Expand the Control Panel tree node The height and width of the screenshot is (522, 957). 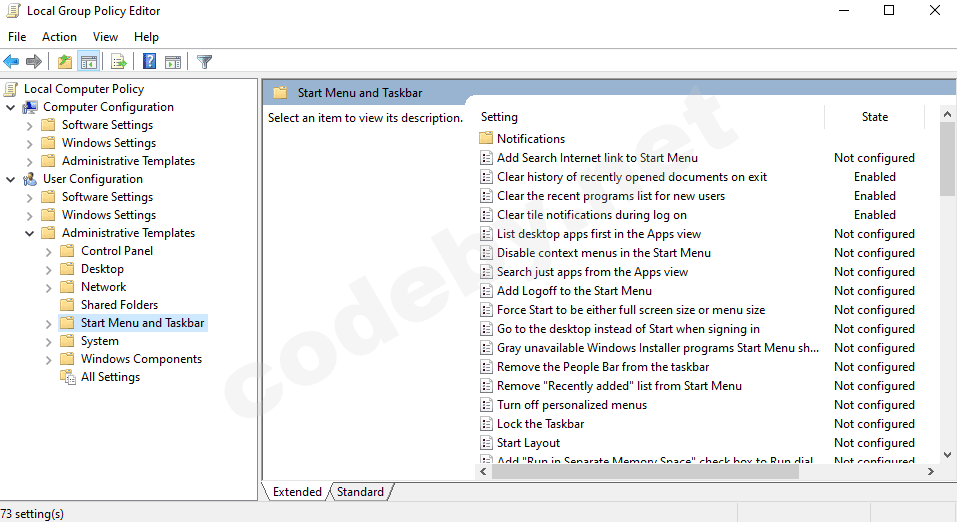pos(49,252)
